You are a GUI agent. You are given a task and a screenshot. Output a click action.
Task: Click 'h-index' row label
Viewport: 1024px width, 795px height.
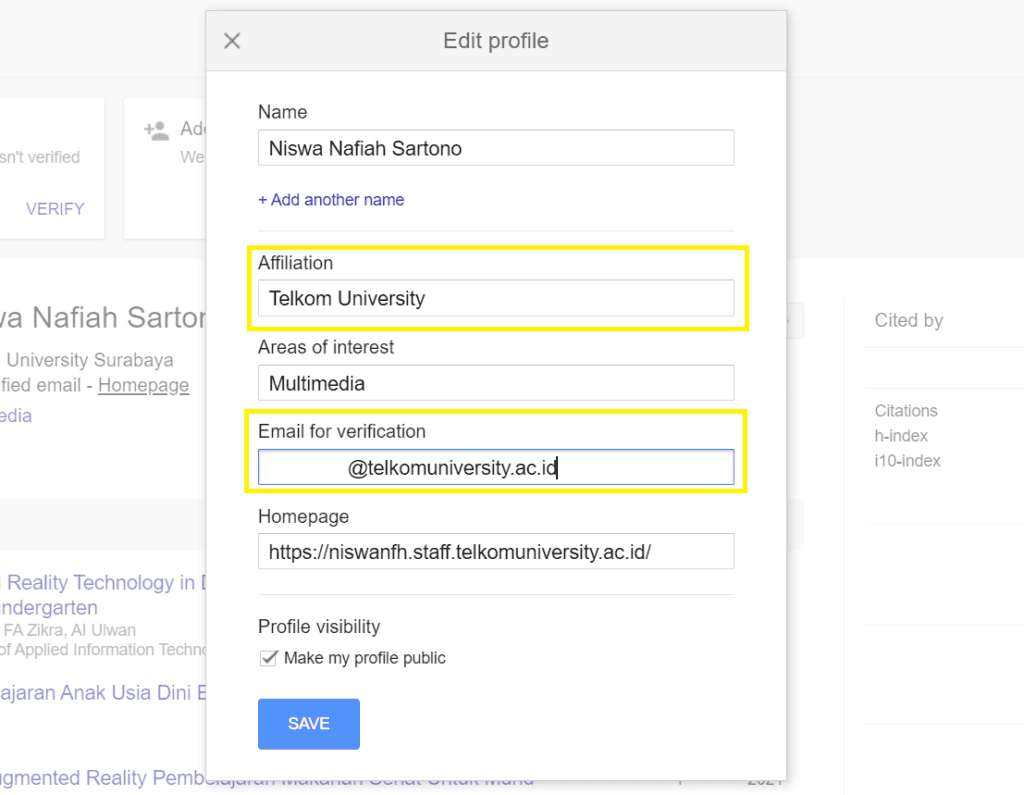pos(901,436)
